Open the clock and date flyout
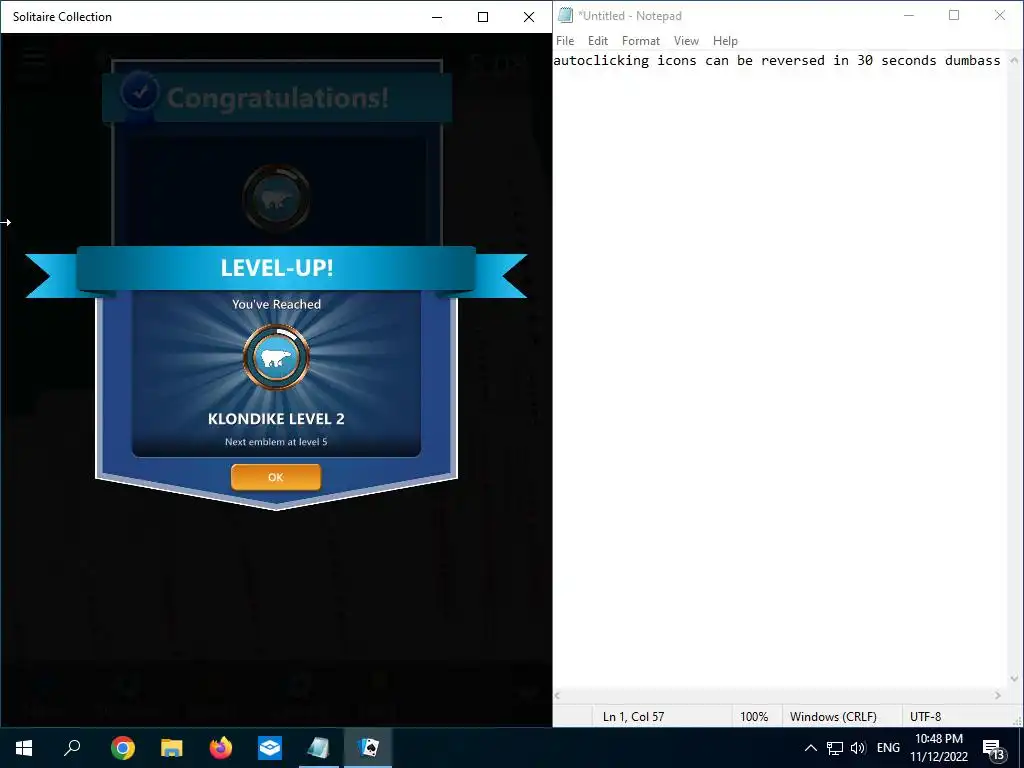1024x768 pixels. pos(938,748)
